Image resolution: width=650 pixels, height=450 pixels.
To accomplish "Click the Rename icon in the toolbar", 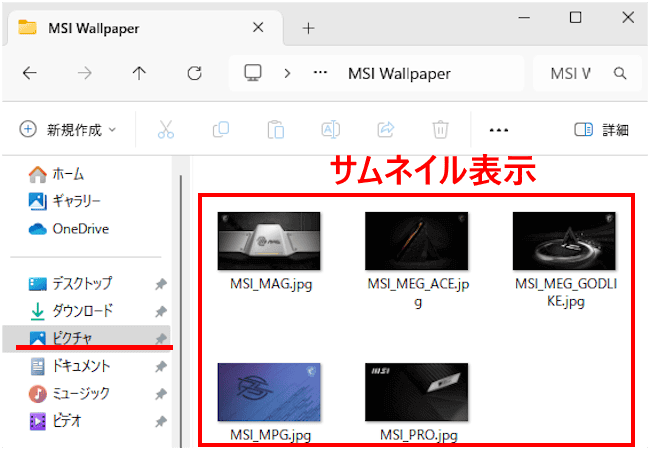I will (330, 130).
